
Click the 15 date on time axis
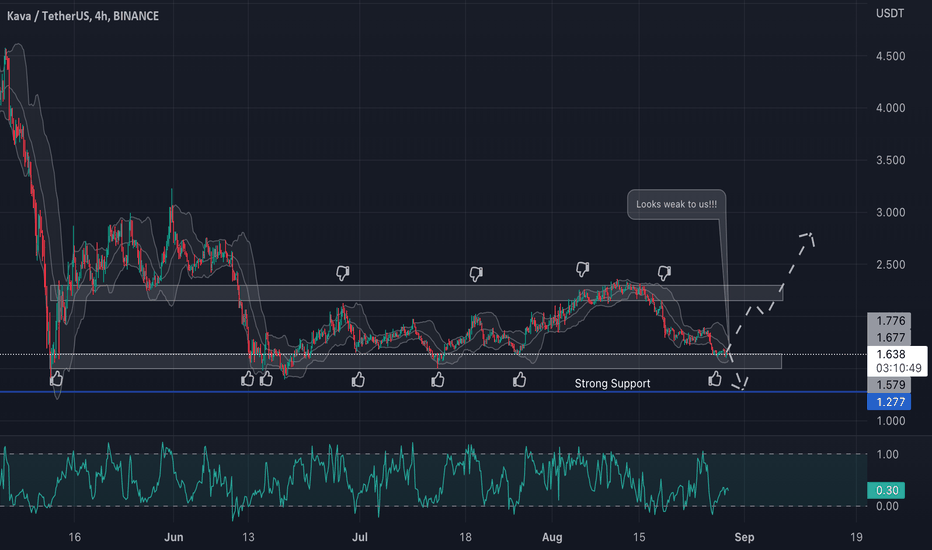click(639, 538)
